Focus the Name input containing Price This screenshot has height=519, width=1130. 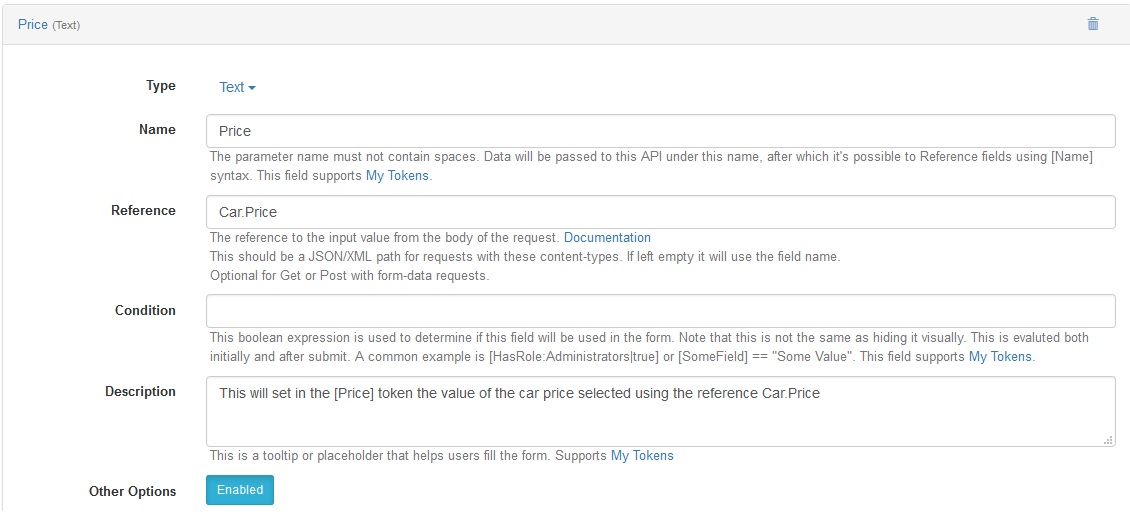[661, 131]
